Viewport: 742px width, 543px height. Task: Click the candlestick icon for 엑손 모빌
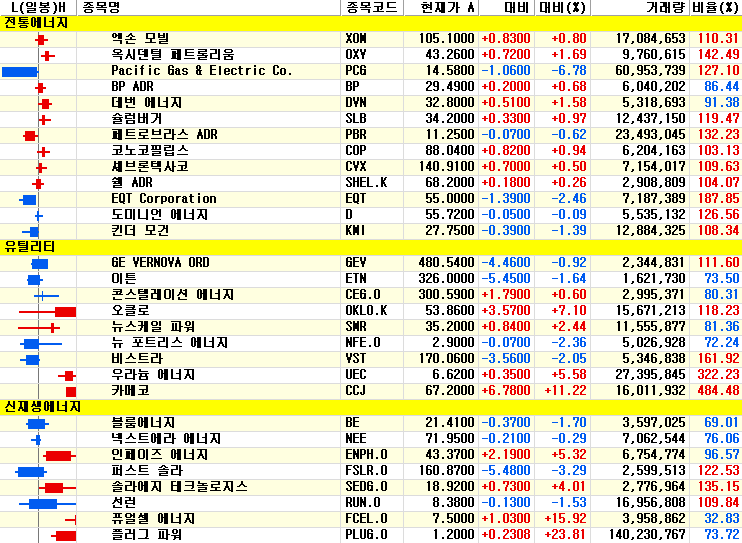[x=42, y=40]
